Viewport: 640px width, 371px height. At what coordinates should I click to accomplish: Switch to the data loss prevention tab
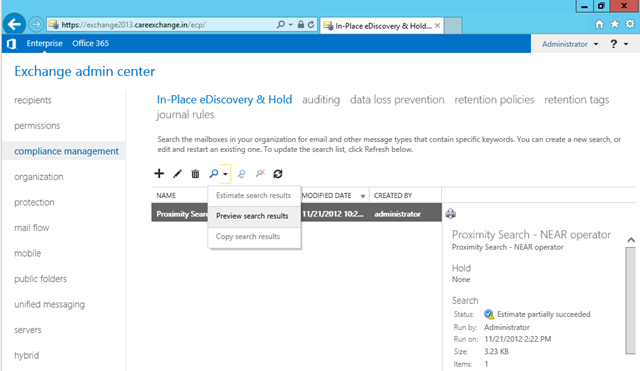point(397,100)
